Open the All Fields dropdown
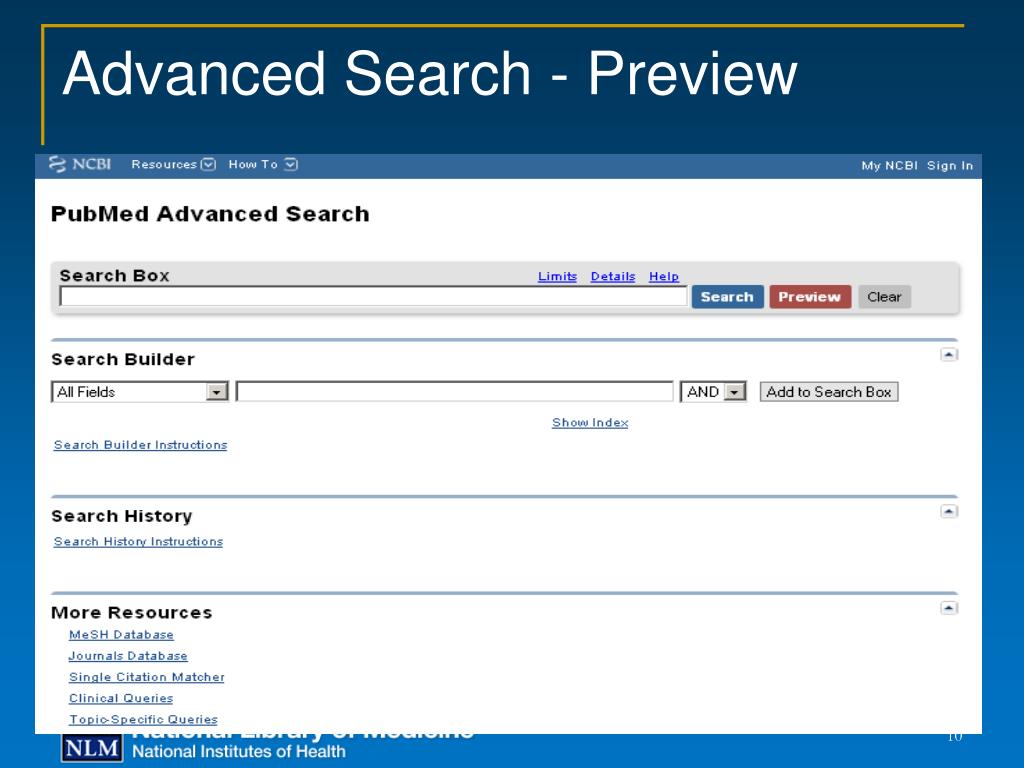This screenshot has width=1024, height=768. [x=140, y=392]
